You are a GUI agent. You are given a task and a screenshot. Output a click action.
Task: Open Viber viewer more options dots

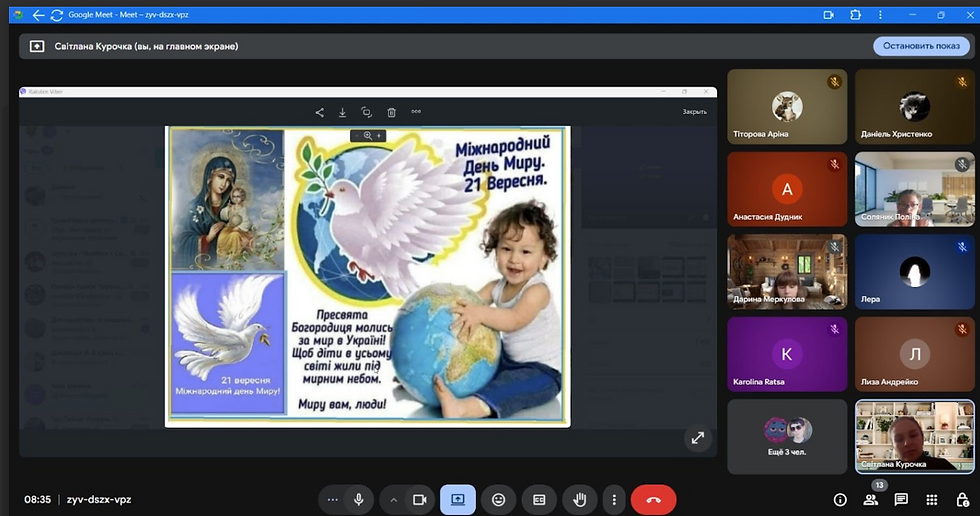(x=416, y=112)
